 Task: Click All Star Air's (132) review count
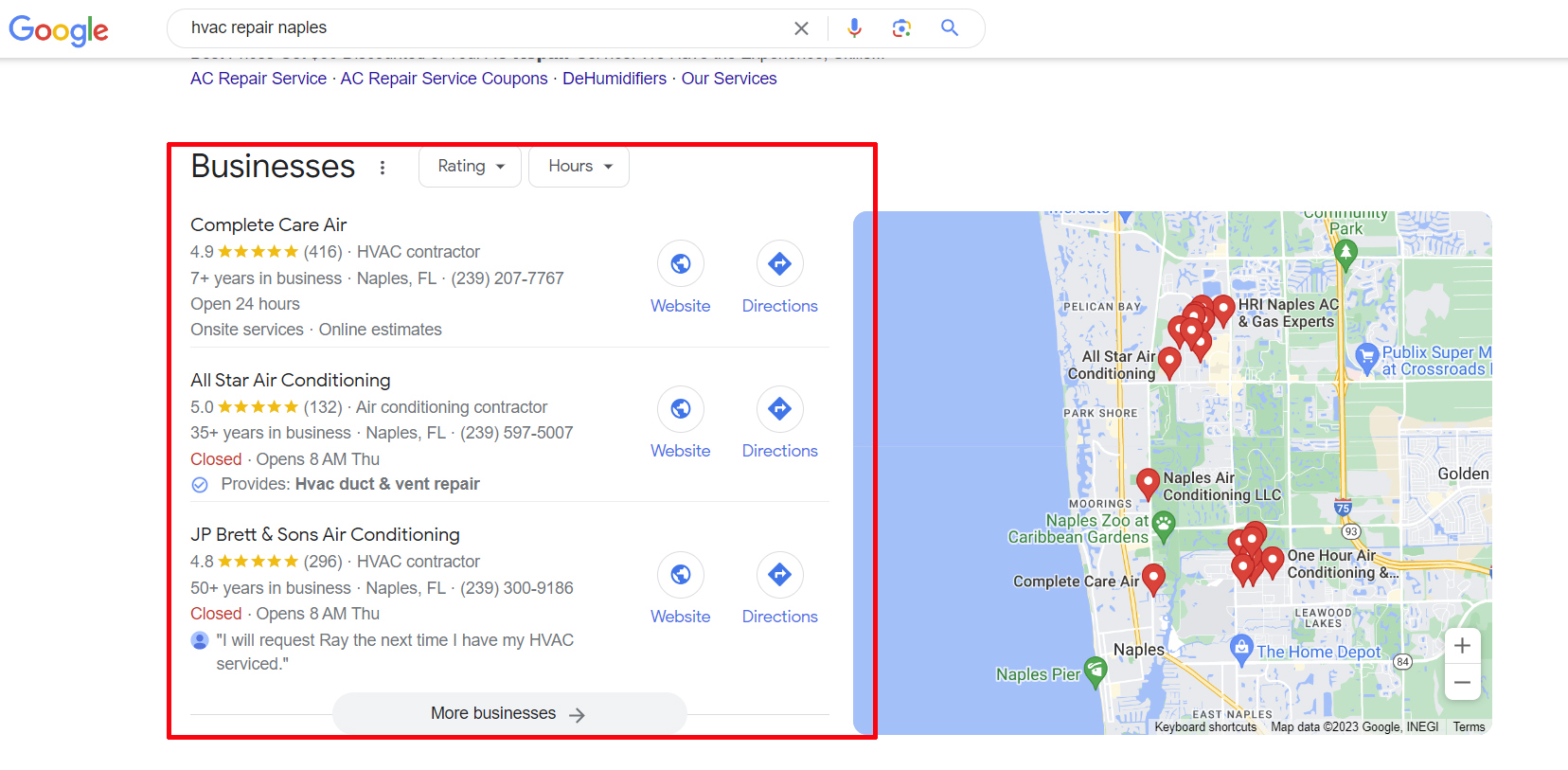pyautogui.click(x=323, y=407)
